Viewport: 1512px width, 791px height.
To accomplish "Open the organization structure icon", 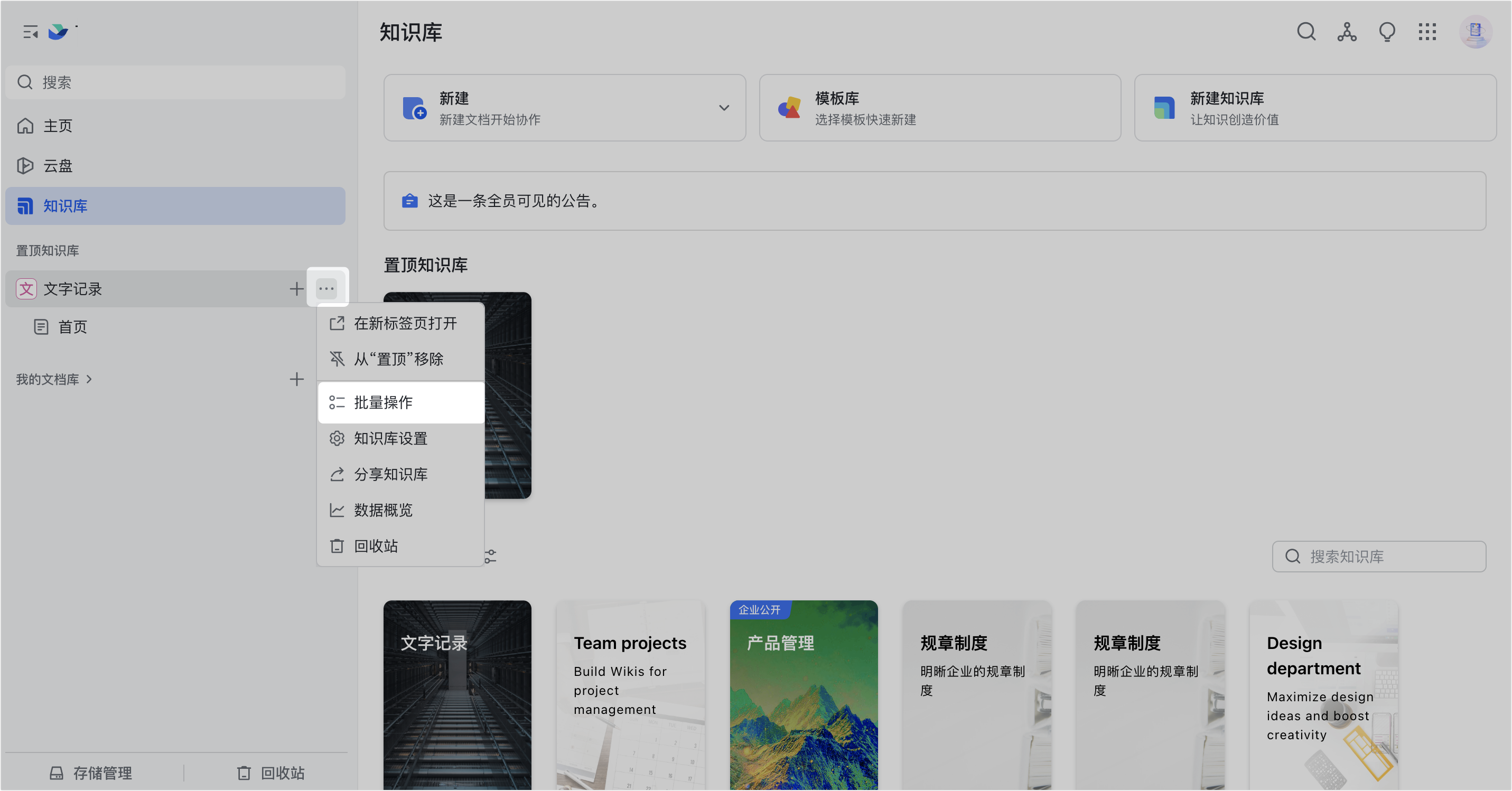I will (1347, 32).
